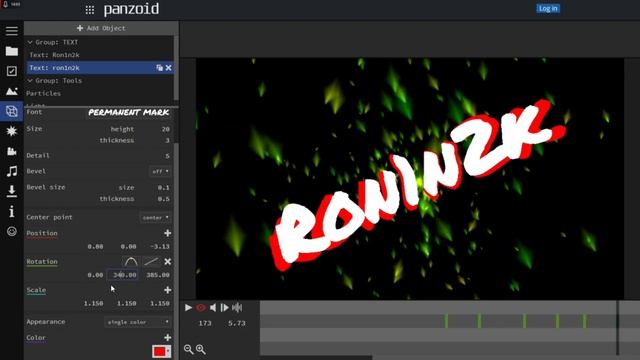Play the animation preview
This screenshot has width=640, height=360.
[188, 308]
